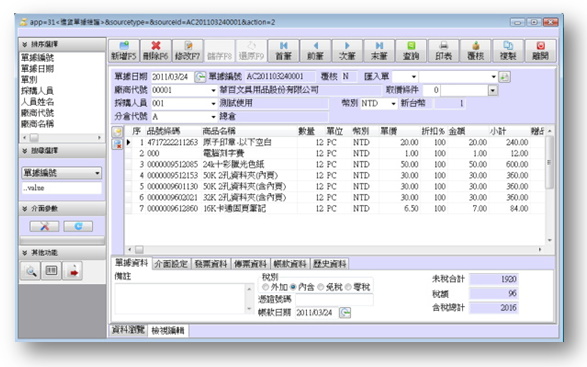Click the 離開 exit button
587x367 pixels.
pos(540,51)
